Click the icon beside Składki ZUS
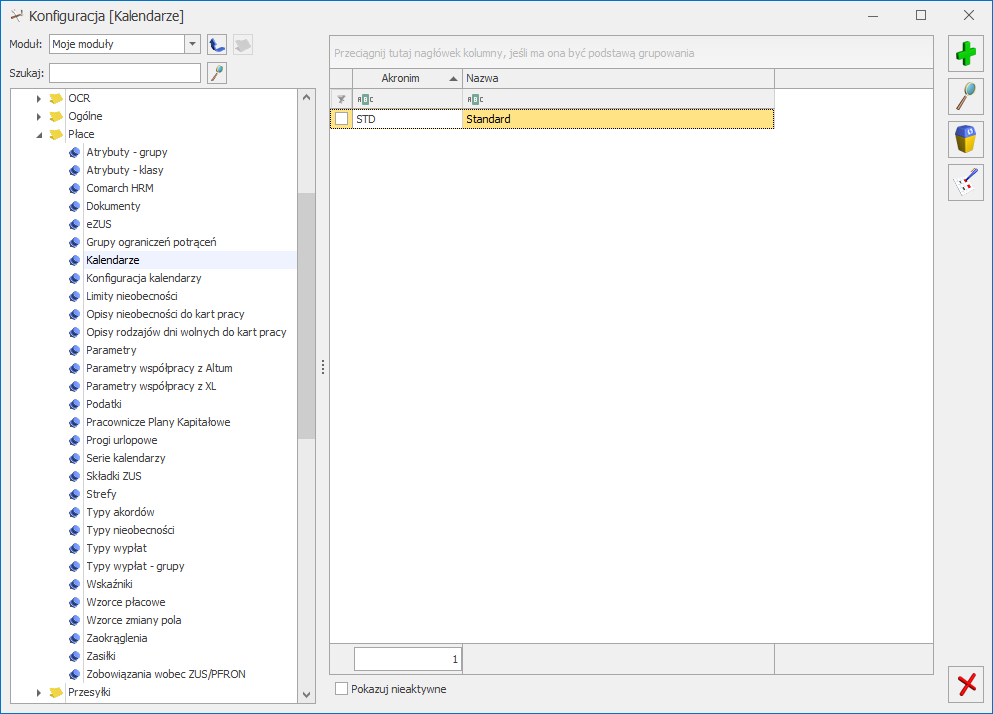993x714 pixels. click(75, 476)
